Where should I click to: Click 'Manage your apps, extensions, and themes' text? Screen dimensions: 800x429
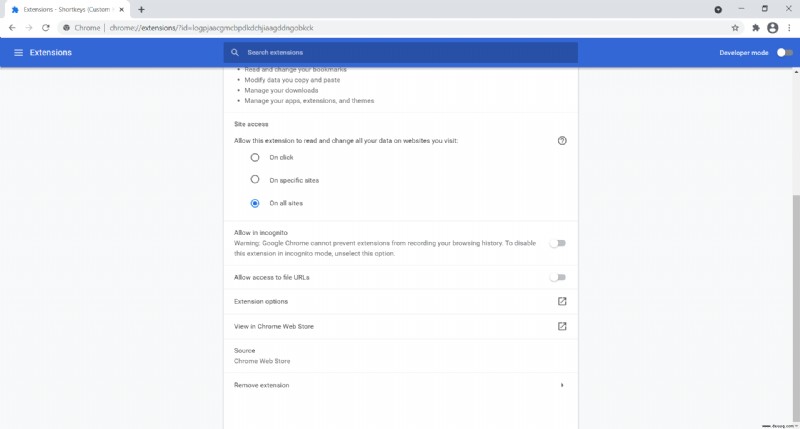(309, 100)
